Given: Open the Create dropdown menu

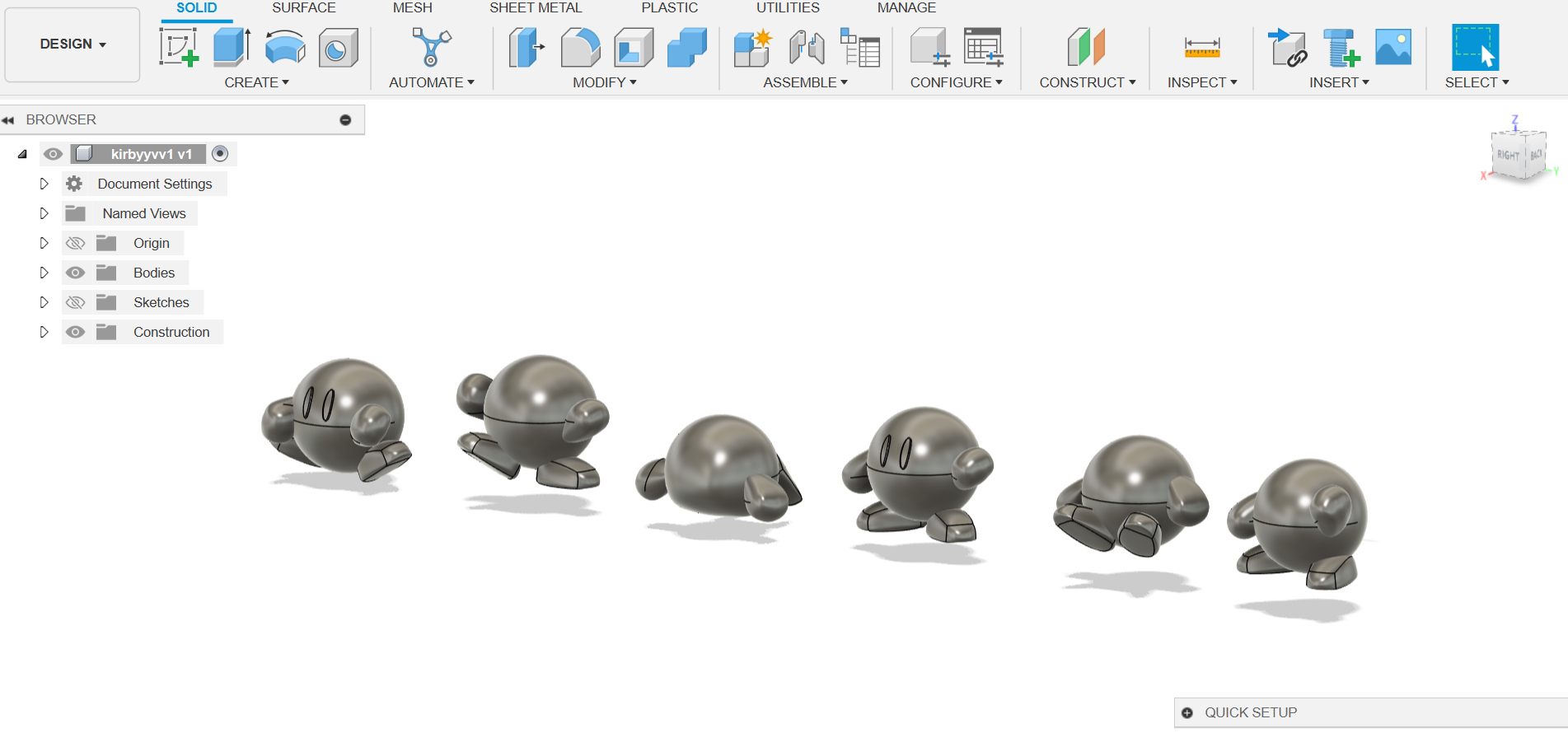Looking at the screenshot, I should 256,82.
